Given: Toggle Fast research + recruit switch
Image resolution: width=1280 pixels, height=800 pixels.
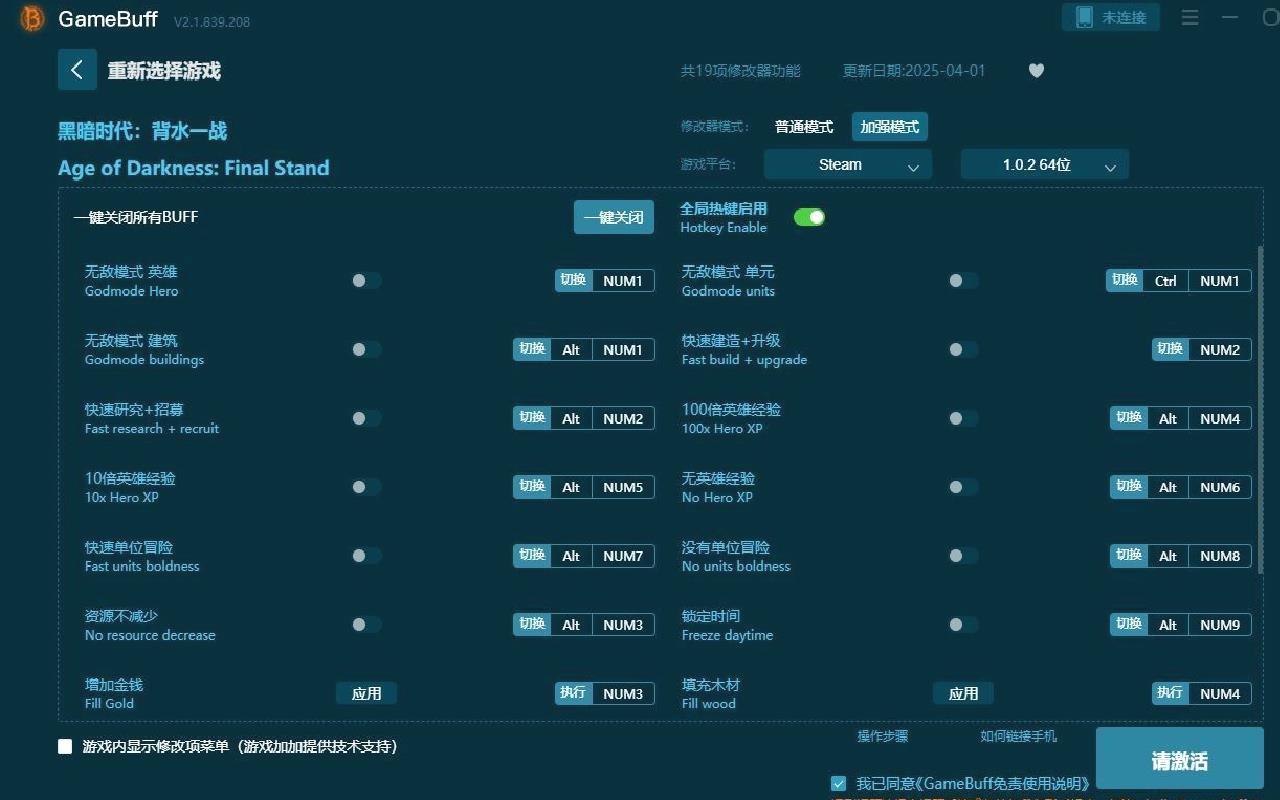Looking at the screenshot, I should click(366, 418).
